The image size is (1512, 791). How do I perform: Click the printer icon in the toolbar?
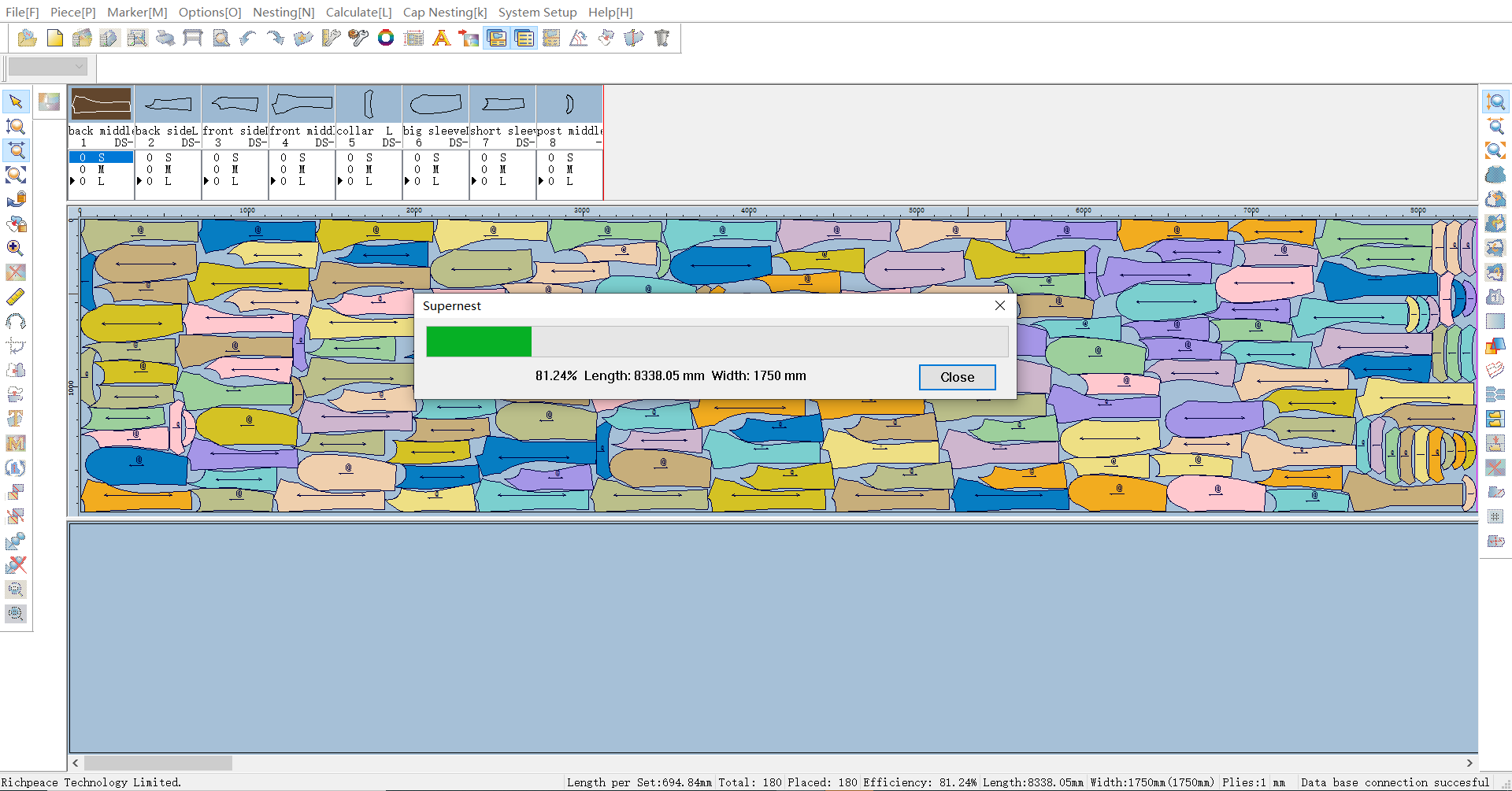click(165, 39)
